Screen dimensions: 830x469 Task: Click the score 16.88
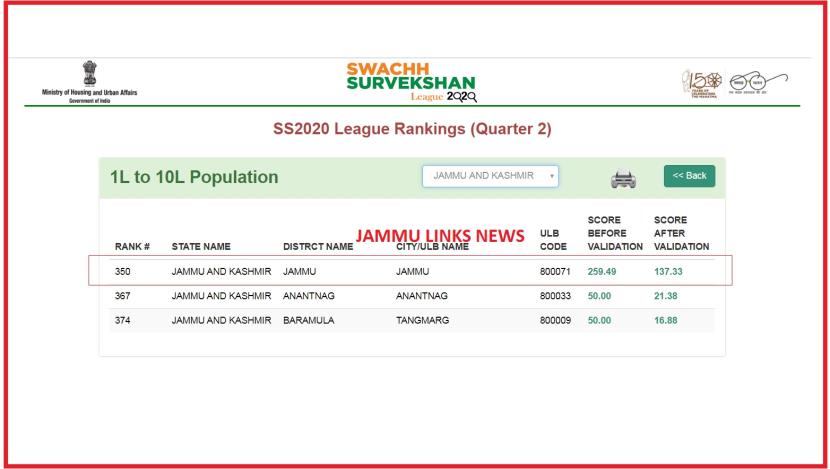click(x=665, y=320)
